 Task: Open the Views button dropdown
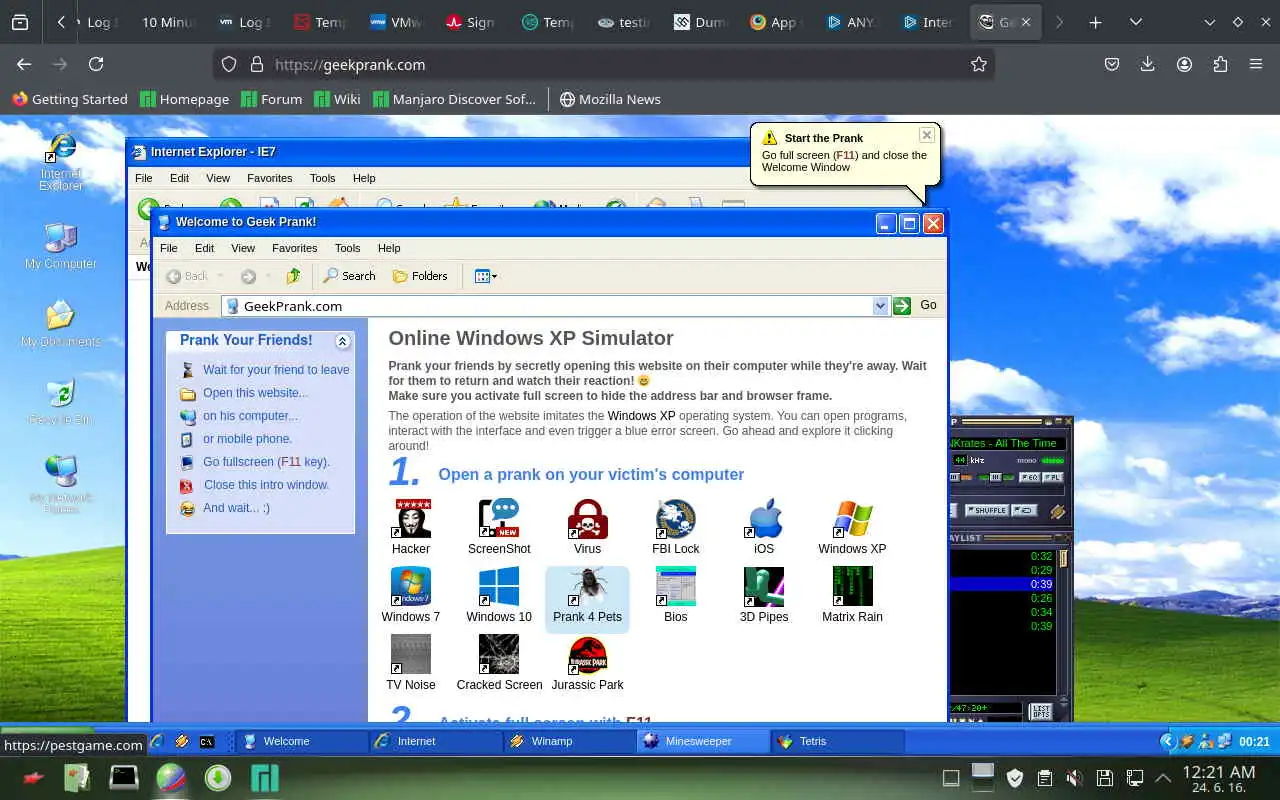pyautogui.click(x=486, y=276)
